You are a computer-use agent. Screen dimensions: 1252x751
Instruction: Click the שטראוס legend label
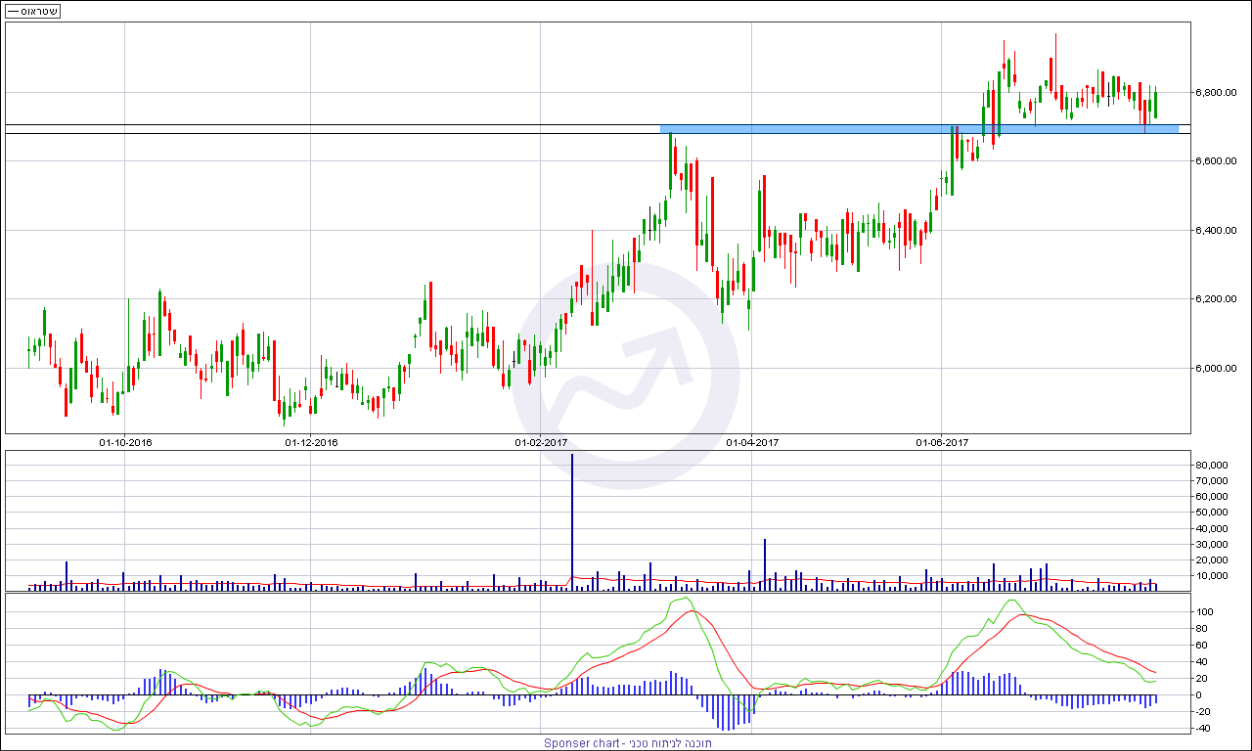[33, 11]
